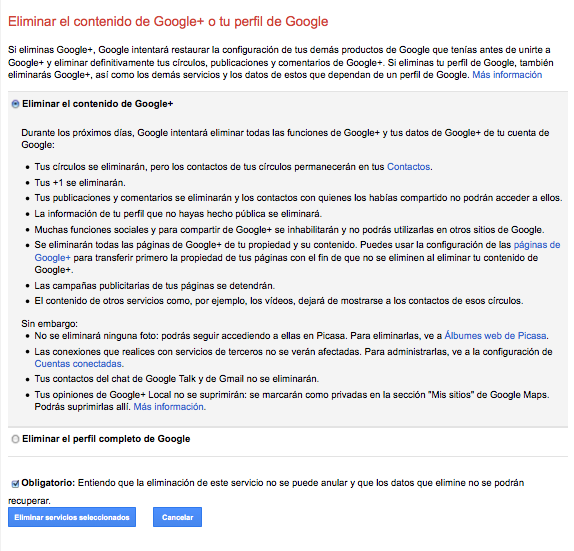This screenshot has width=574, height=551.
Task: Click the 'Tus publicaciones y comentarios' bullet
Action: 298,198
